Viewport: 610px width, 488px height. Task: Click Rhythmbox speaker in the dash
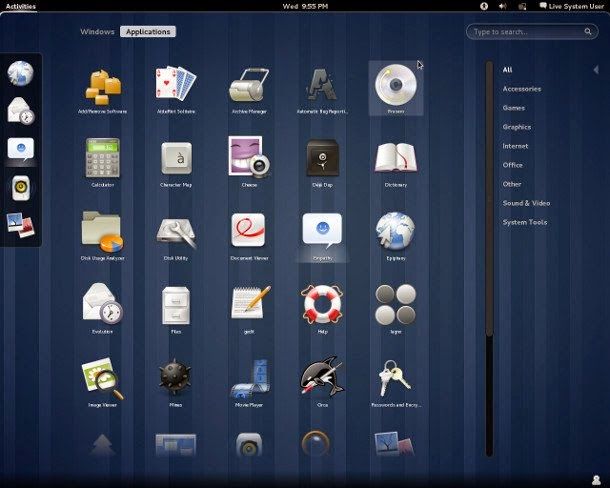[x=21, y=188]
